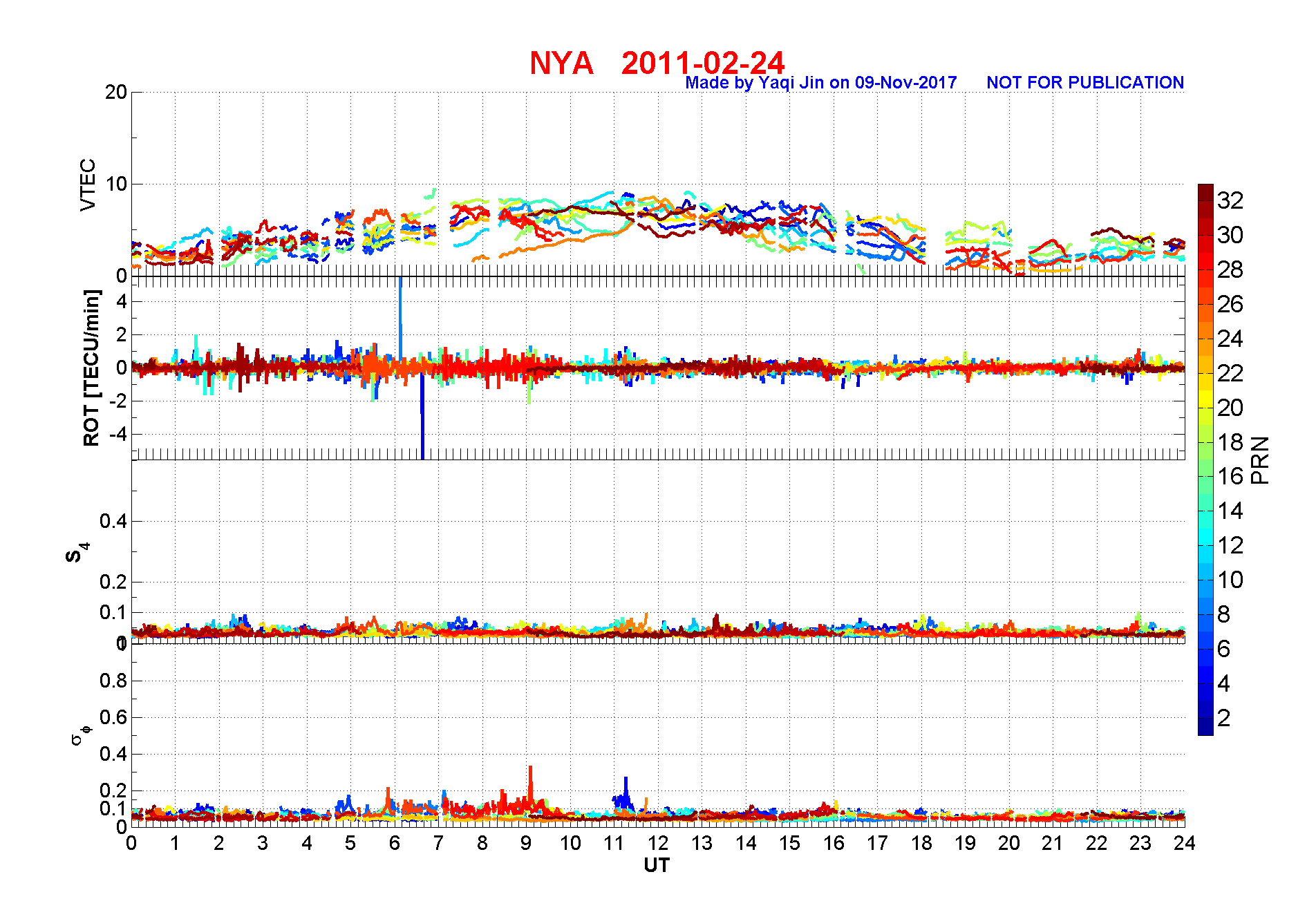This screenshot has height=919, width=1316.
Task: Click the x-axis tick label 24
Action: tap(1184, 843)
